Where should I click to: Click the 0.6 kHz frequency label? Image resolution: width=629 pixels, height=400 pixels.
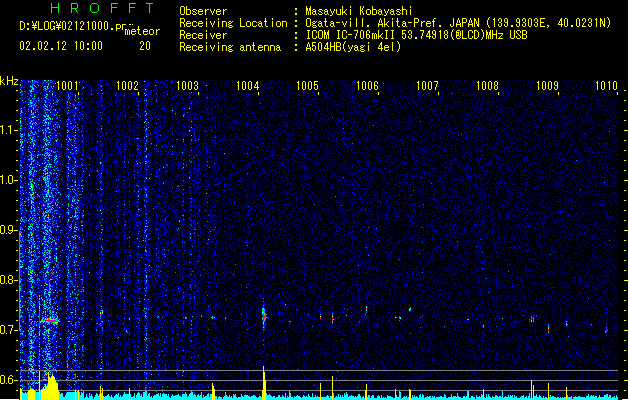point(9,380)
